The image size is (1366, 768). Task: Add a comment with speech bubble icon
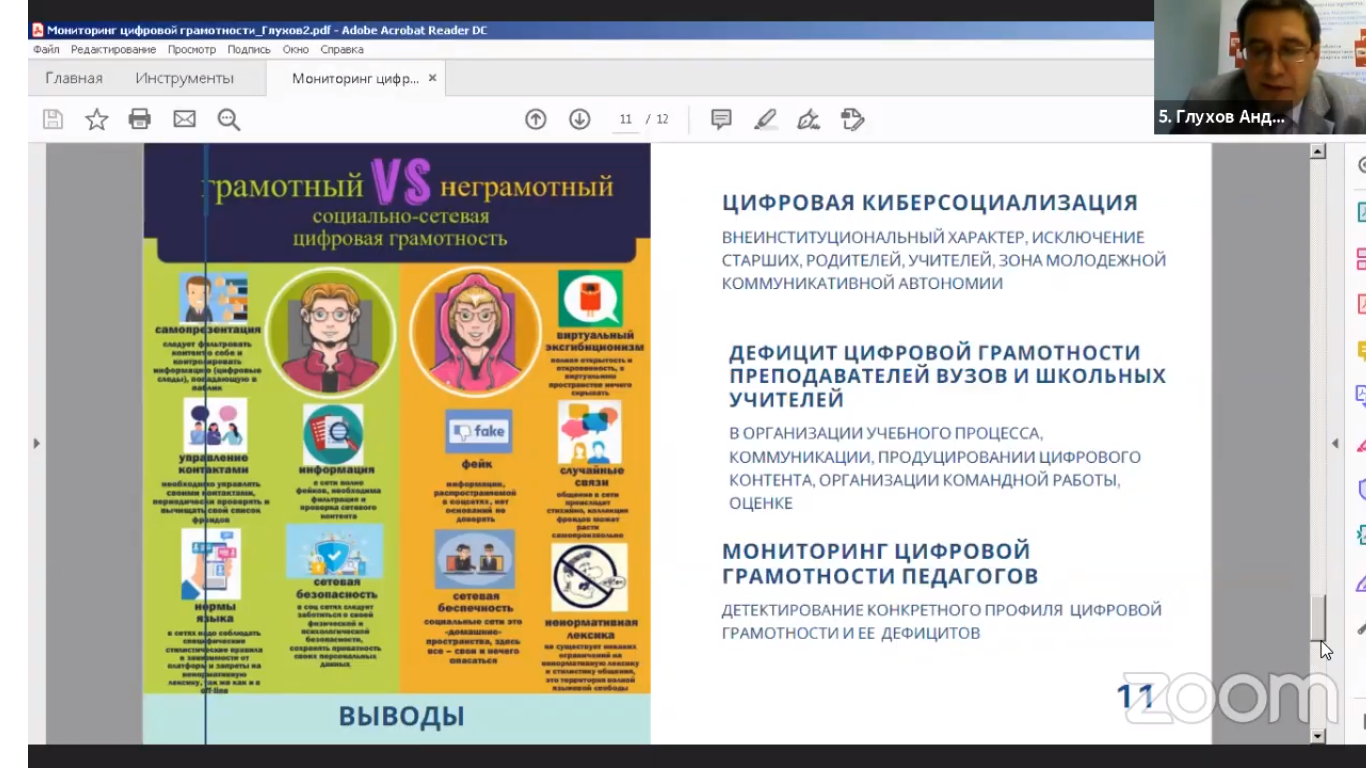click(x=721, y=120)
